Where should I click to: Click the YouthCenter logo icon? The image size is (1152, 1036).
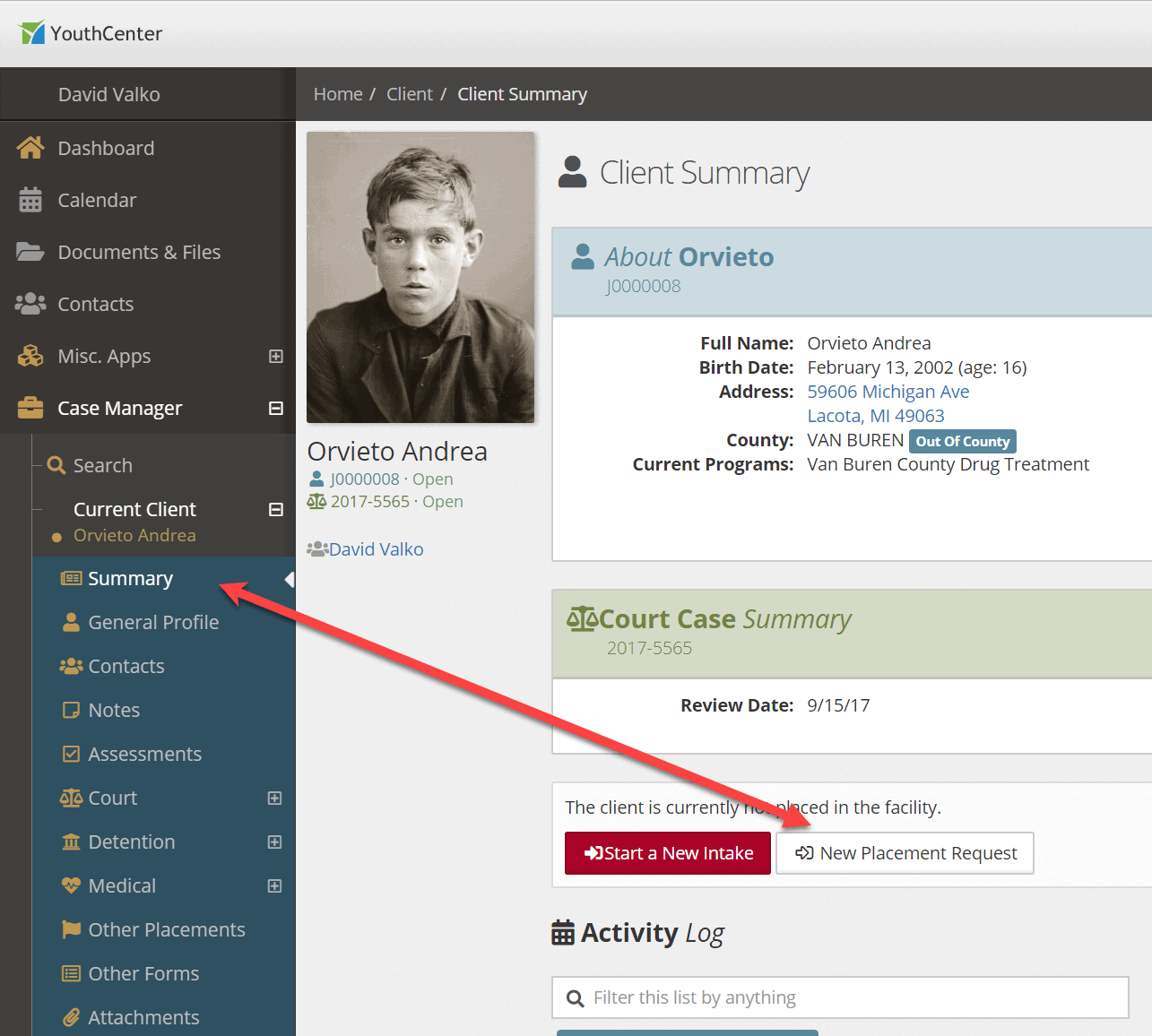coord(32,33)
